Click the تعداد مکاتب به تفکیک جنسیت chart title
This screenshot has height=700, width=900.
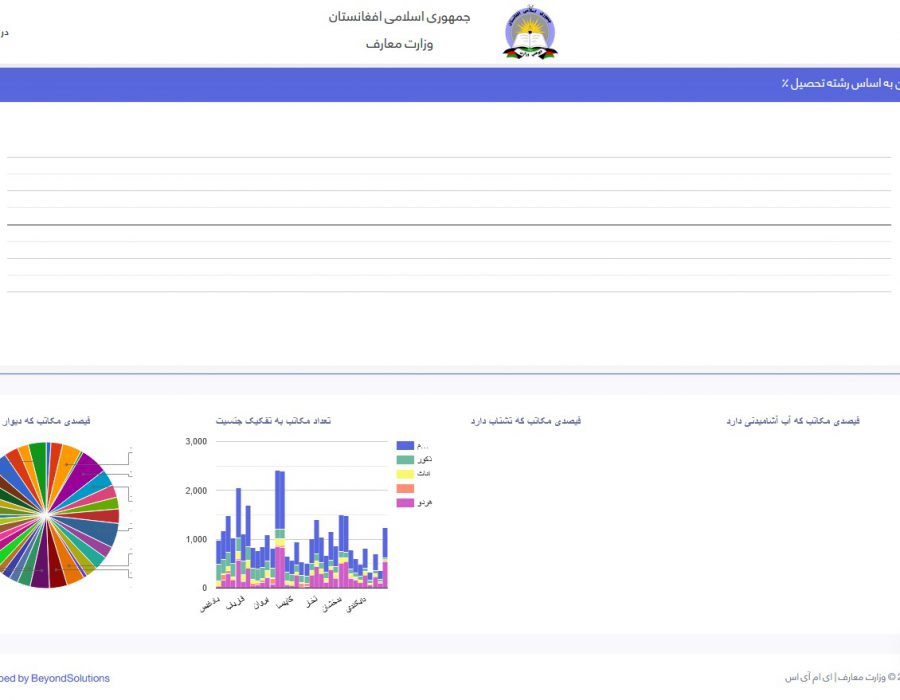coord(273,421)
